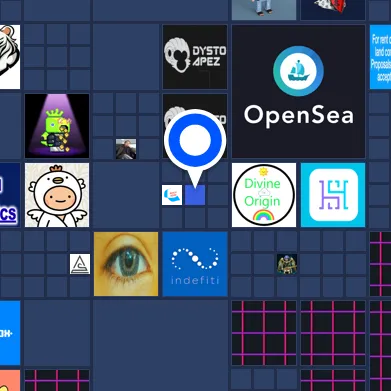The width and height of the screenshot is (391, 391).
Task: Click the tiny car photo land tile
Action: tap(126, 149)
